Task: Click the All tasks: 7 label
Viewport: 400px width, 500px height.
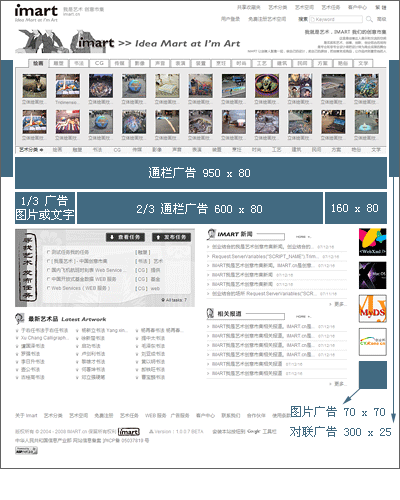Action: (x=174, y=300)
